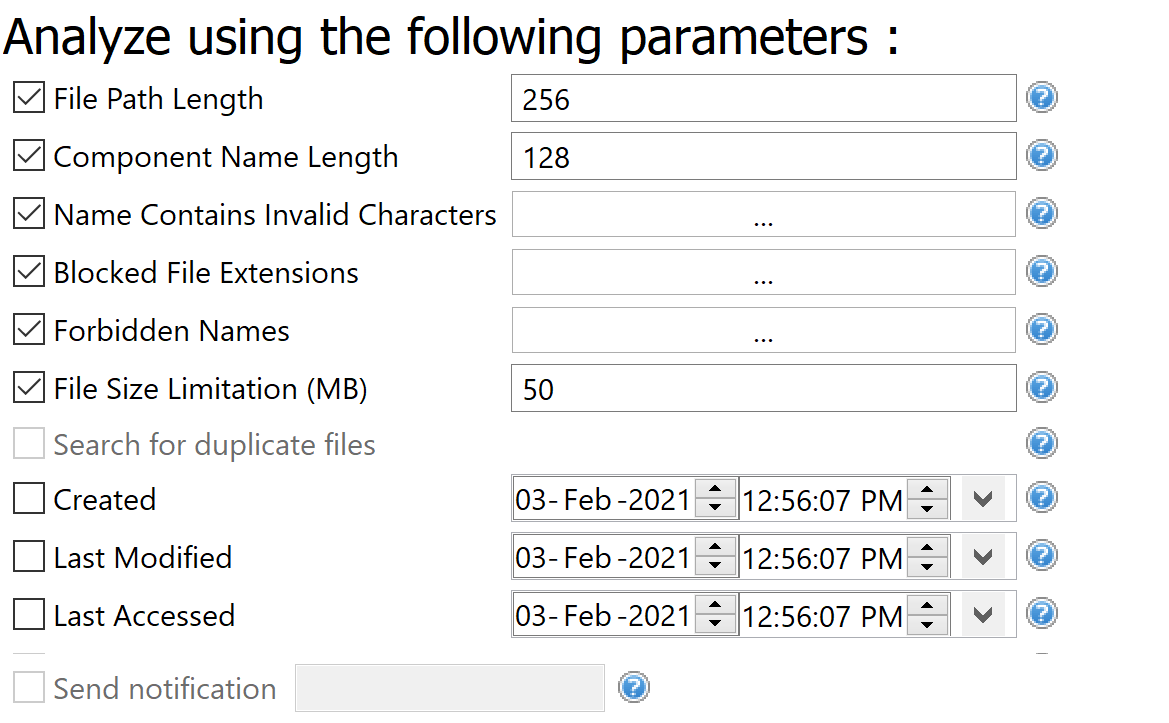The height and width of the screenshot is (723, 1169).
Task: Click help icon for Name Contains Invalid Characters
Action: click(x=1041, y=214)
